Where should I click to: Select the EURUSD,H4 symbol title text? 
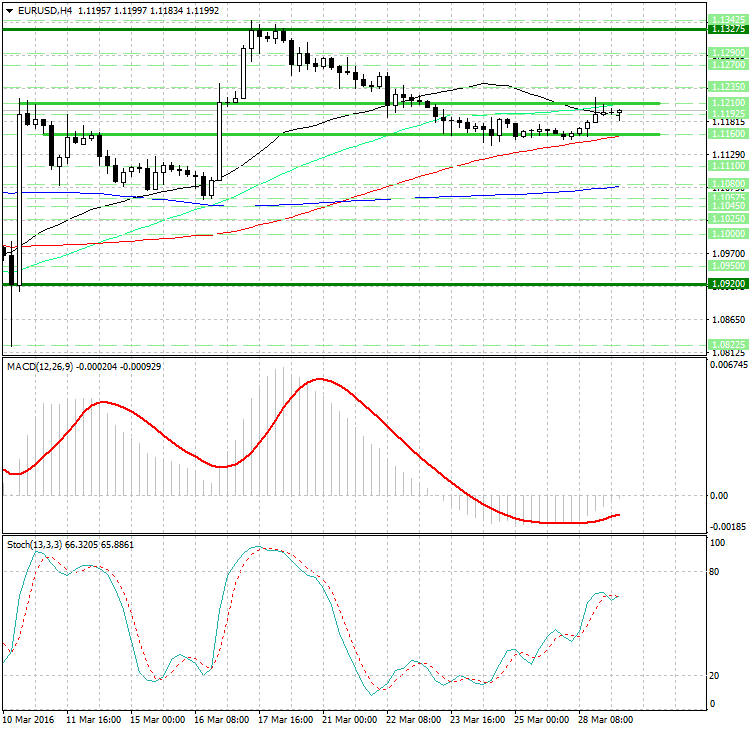tap(45, 11)
